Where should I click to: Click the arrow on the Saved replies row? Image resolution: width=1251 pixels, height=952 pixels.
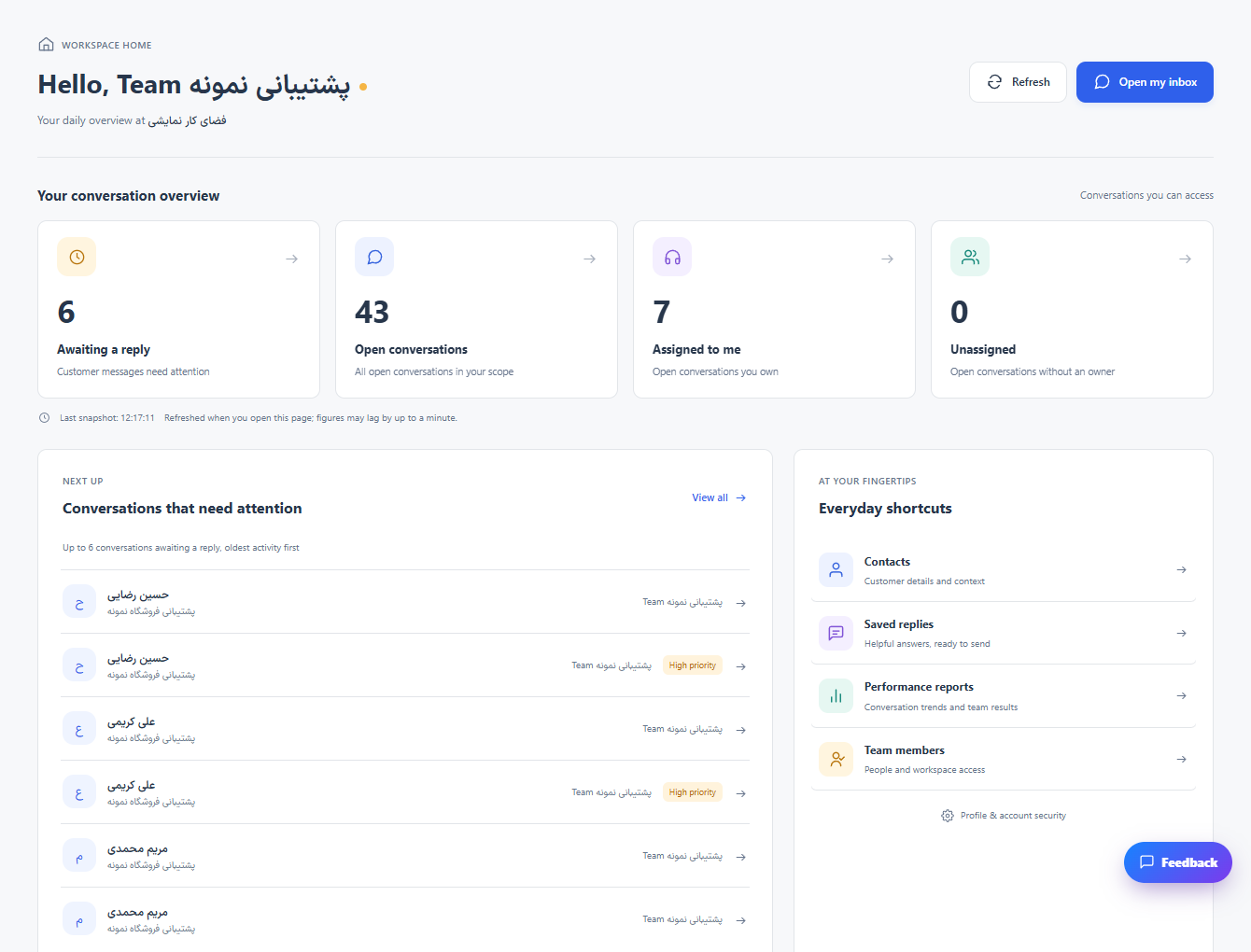tap(1182, 633)
